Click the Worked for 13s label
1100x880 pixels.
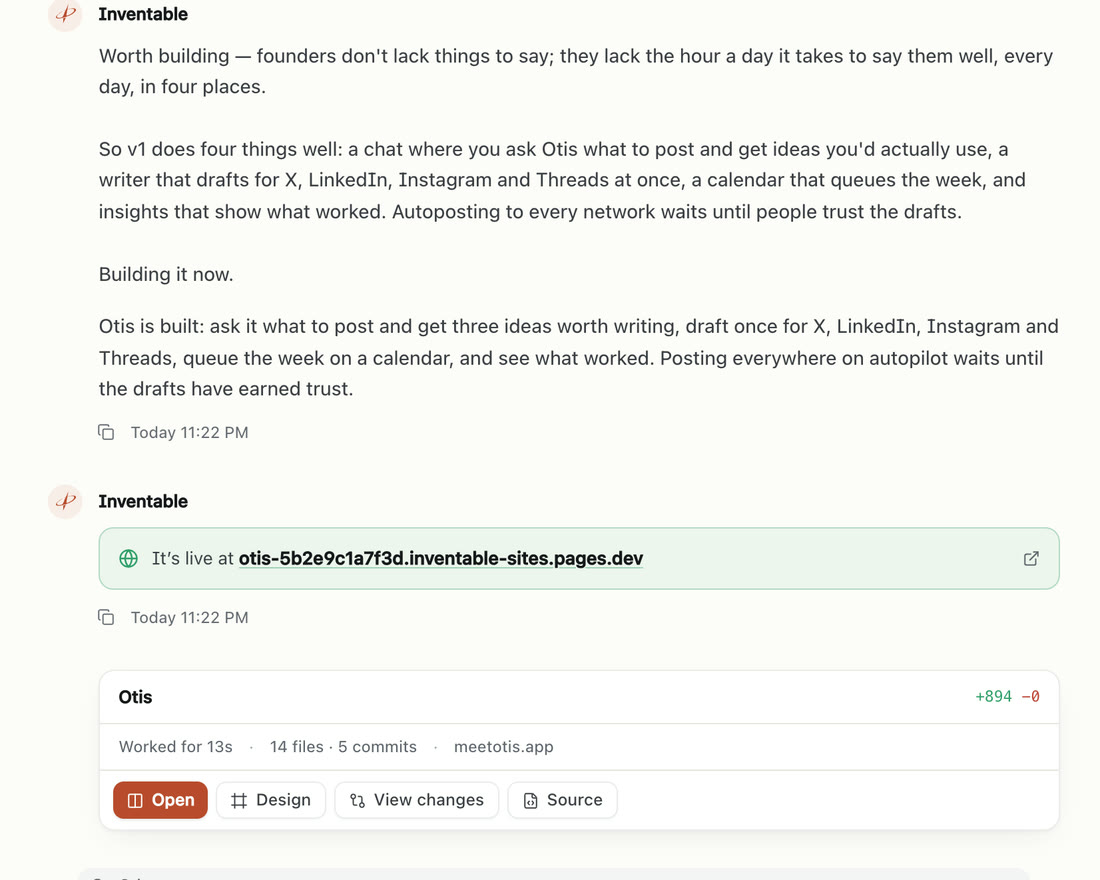click(x=175, y=747)
